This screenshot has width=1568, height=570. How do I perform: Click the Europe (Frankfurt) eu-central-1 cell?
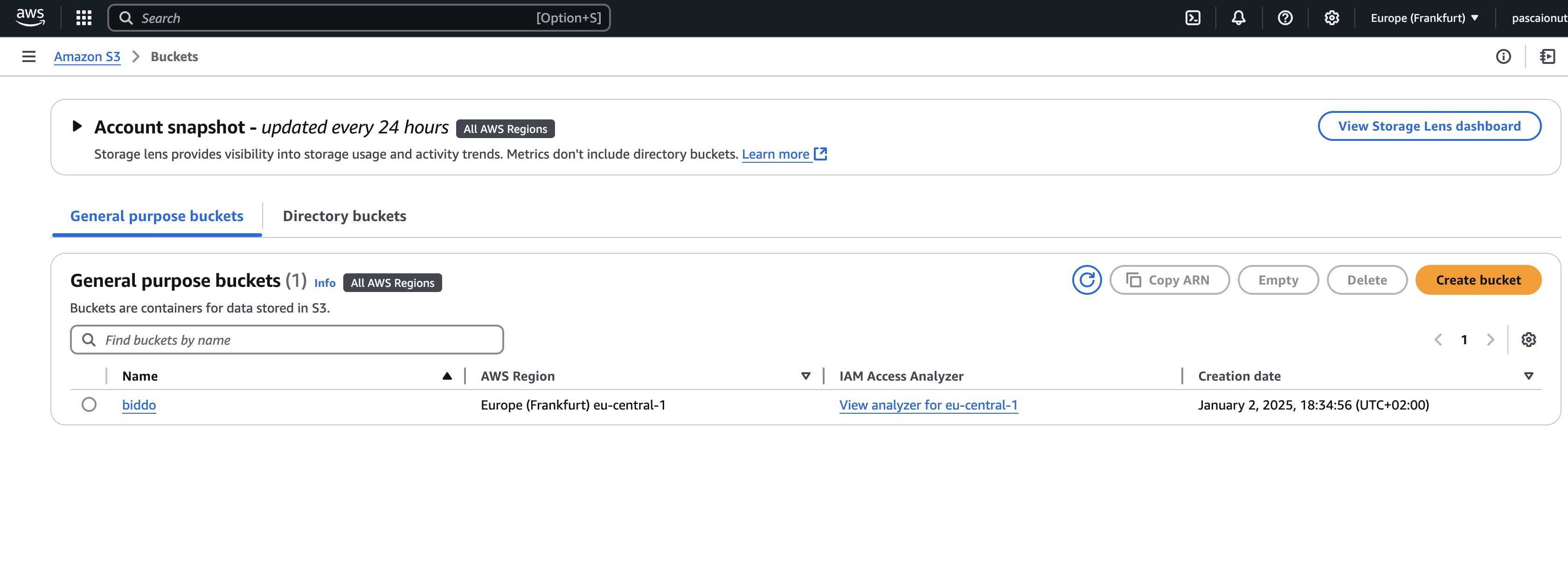click(573, 405)
